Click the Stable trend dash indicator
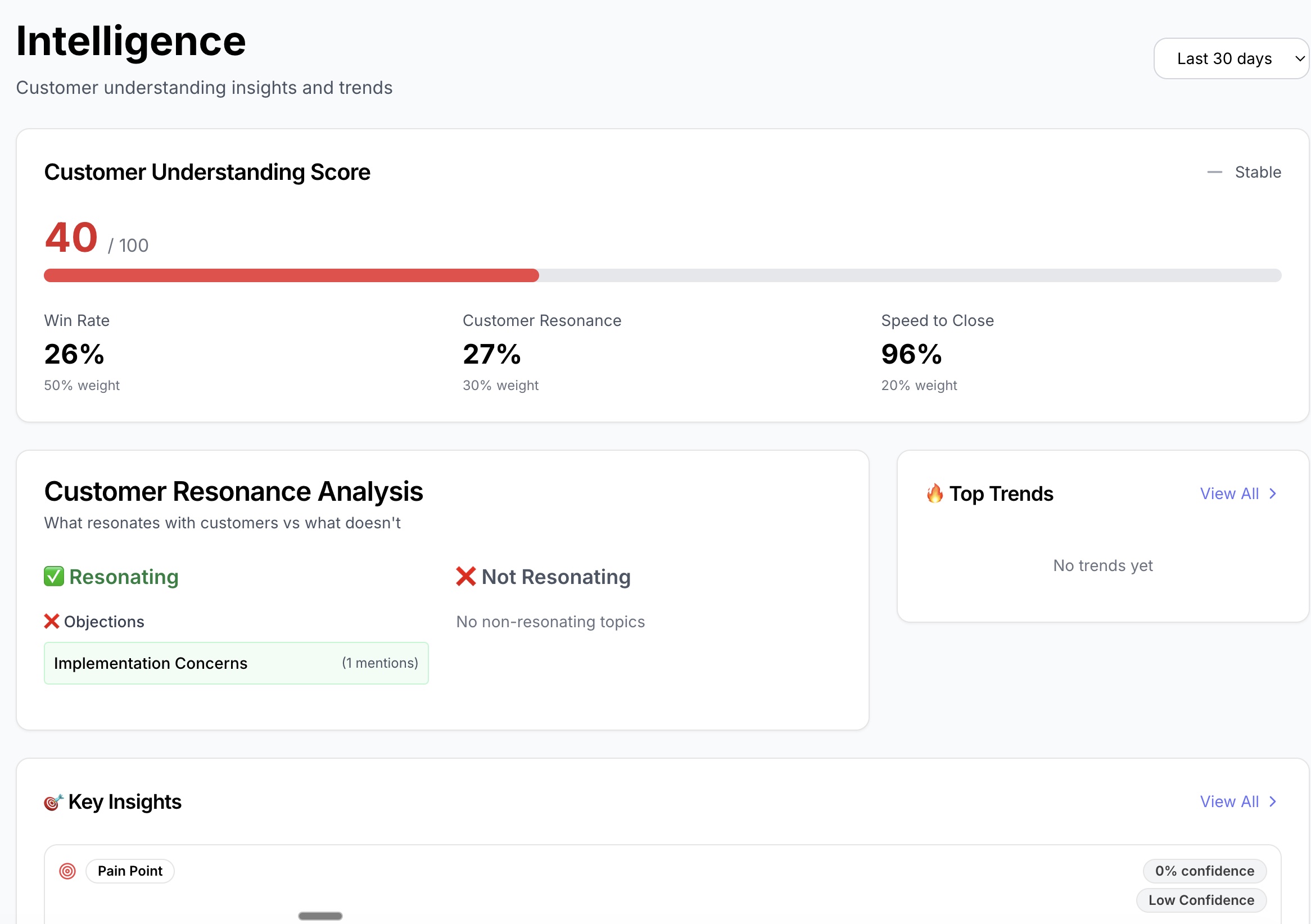 pos(1214,173)
